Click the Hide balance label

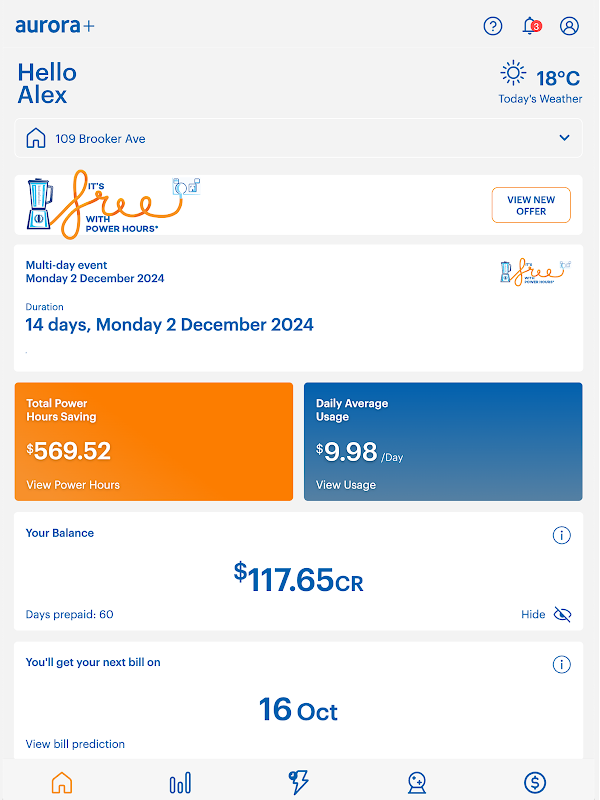click(x=533, y=614)
